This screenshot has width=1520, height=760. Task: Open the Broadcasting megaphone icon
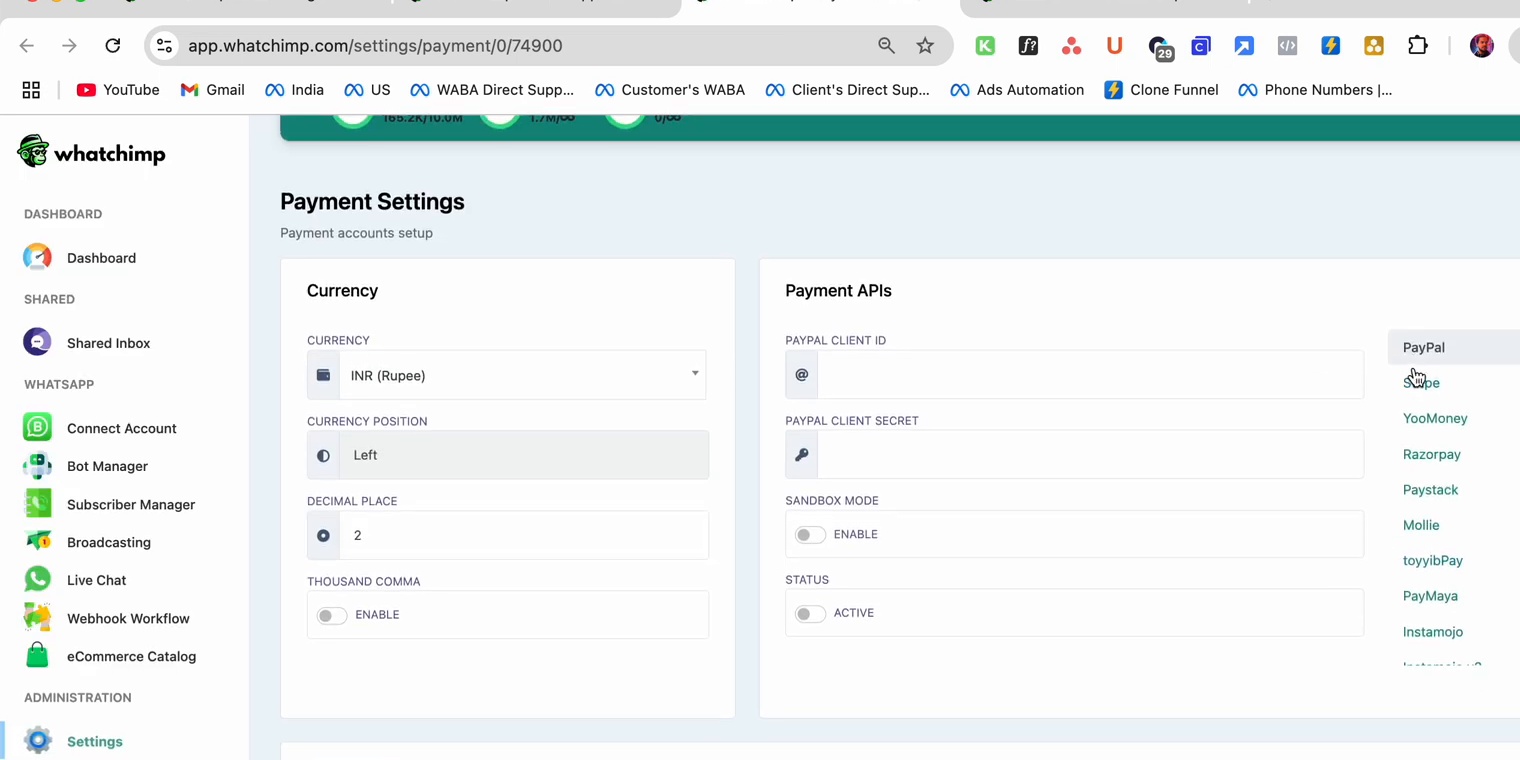(37, 542)
